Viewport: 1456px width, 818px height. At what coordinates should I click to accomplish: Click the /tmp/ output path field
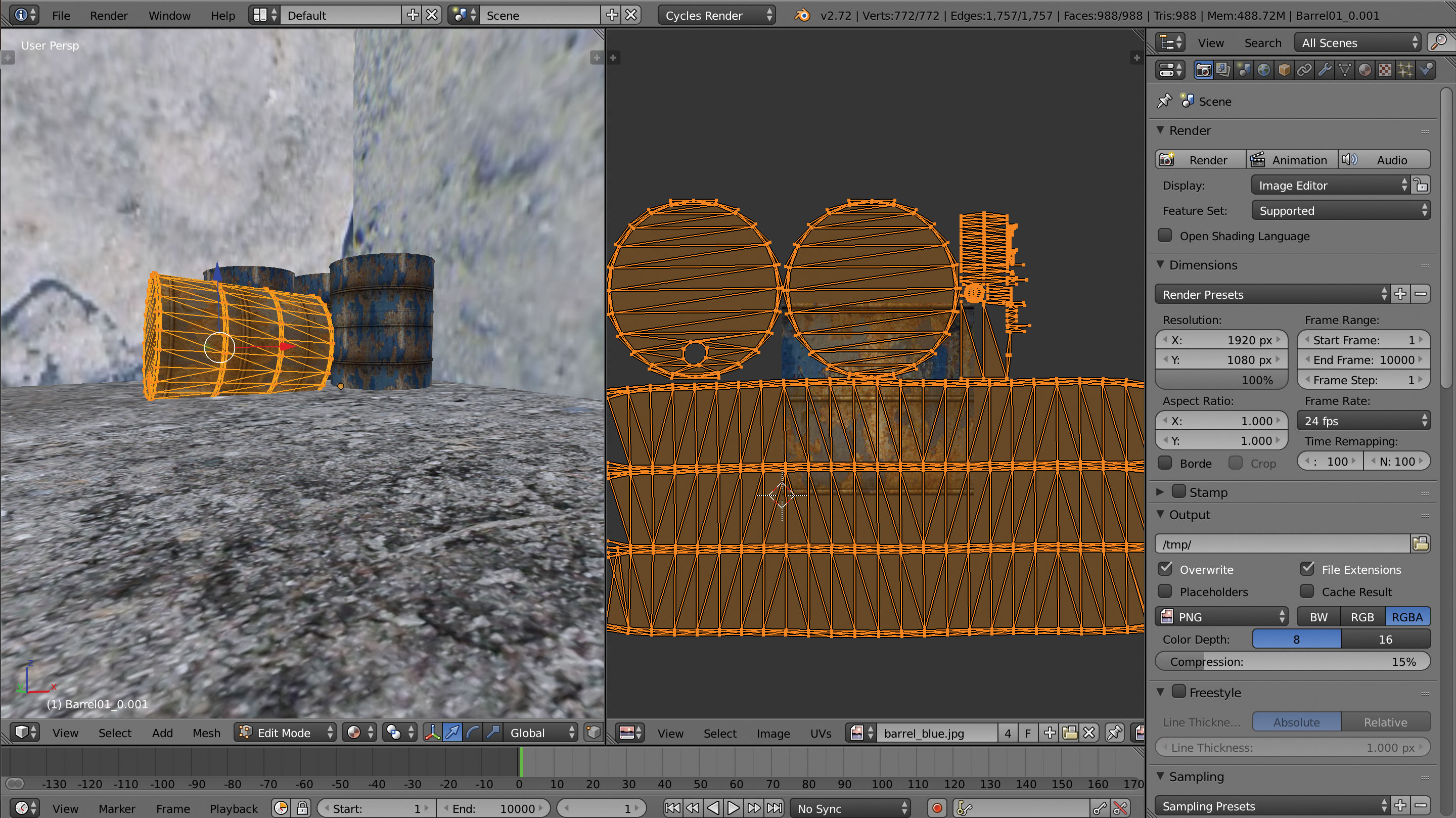[x=1283, y=544]
